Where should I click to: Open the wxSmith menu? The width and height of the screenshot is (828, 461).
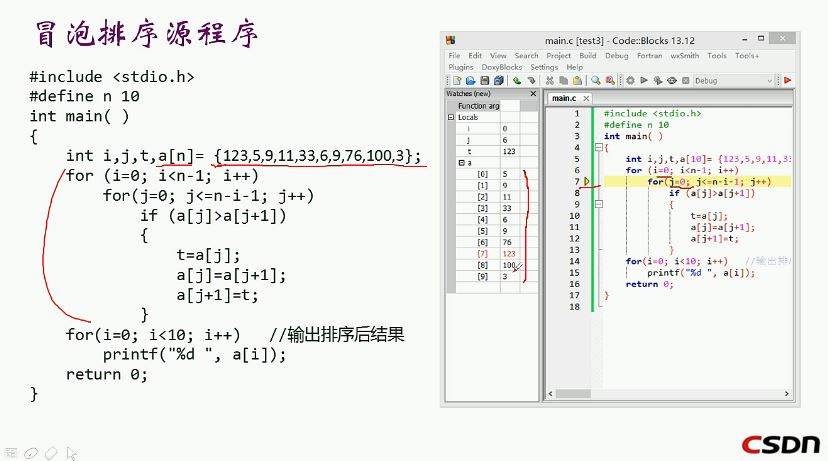(x=684, y=55)
